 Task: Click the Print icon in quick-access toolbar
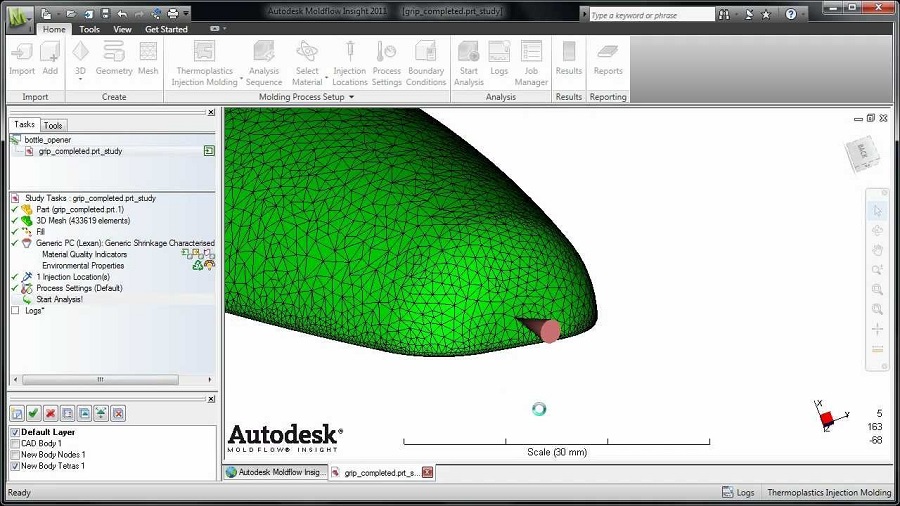pyautogui.click(x=172, y=14)
